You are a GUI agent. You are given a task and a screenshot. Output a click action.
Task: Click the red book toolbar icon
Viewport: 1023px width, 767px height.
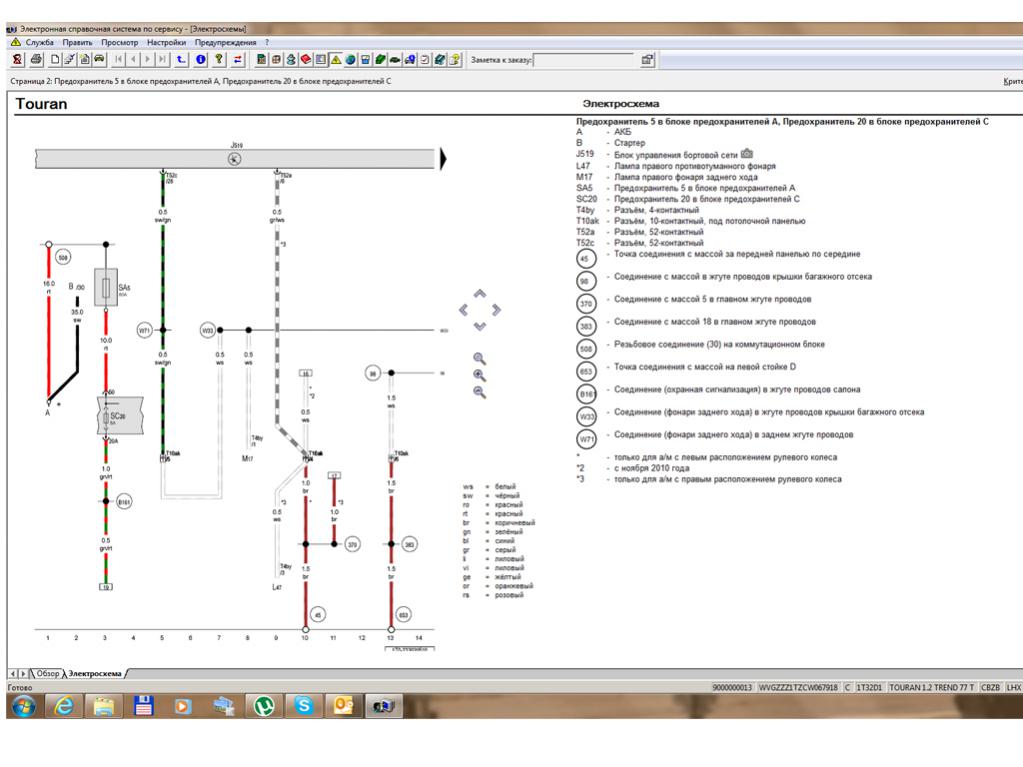coord(305,59)
